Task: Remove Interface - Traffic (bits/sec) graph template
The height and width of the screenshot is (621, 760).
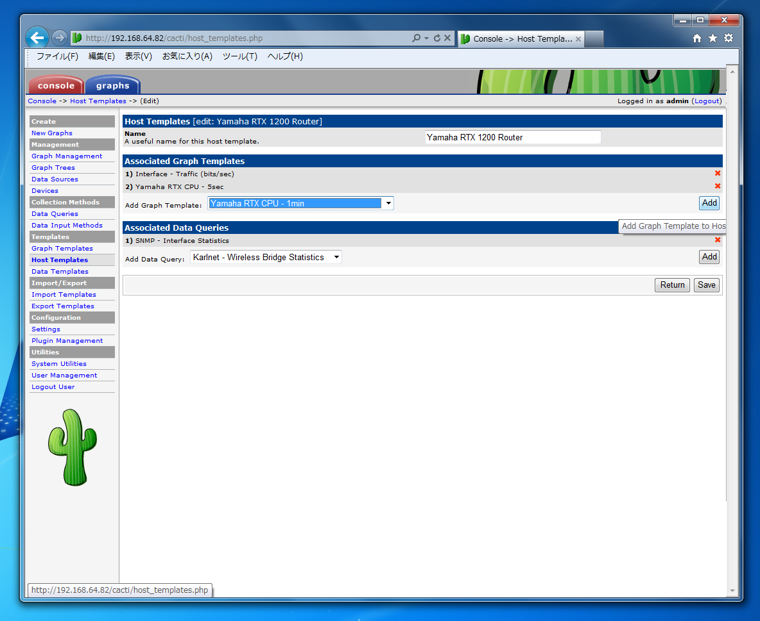Action: click(x=717, y=173)
